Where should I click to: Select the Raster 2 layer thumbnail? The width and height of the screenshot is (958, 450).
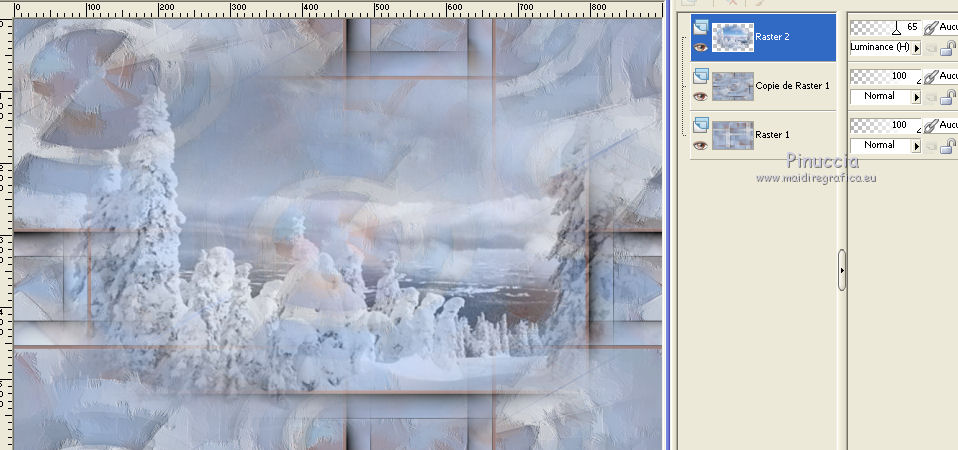733,37
